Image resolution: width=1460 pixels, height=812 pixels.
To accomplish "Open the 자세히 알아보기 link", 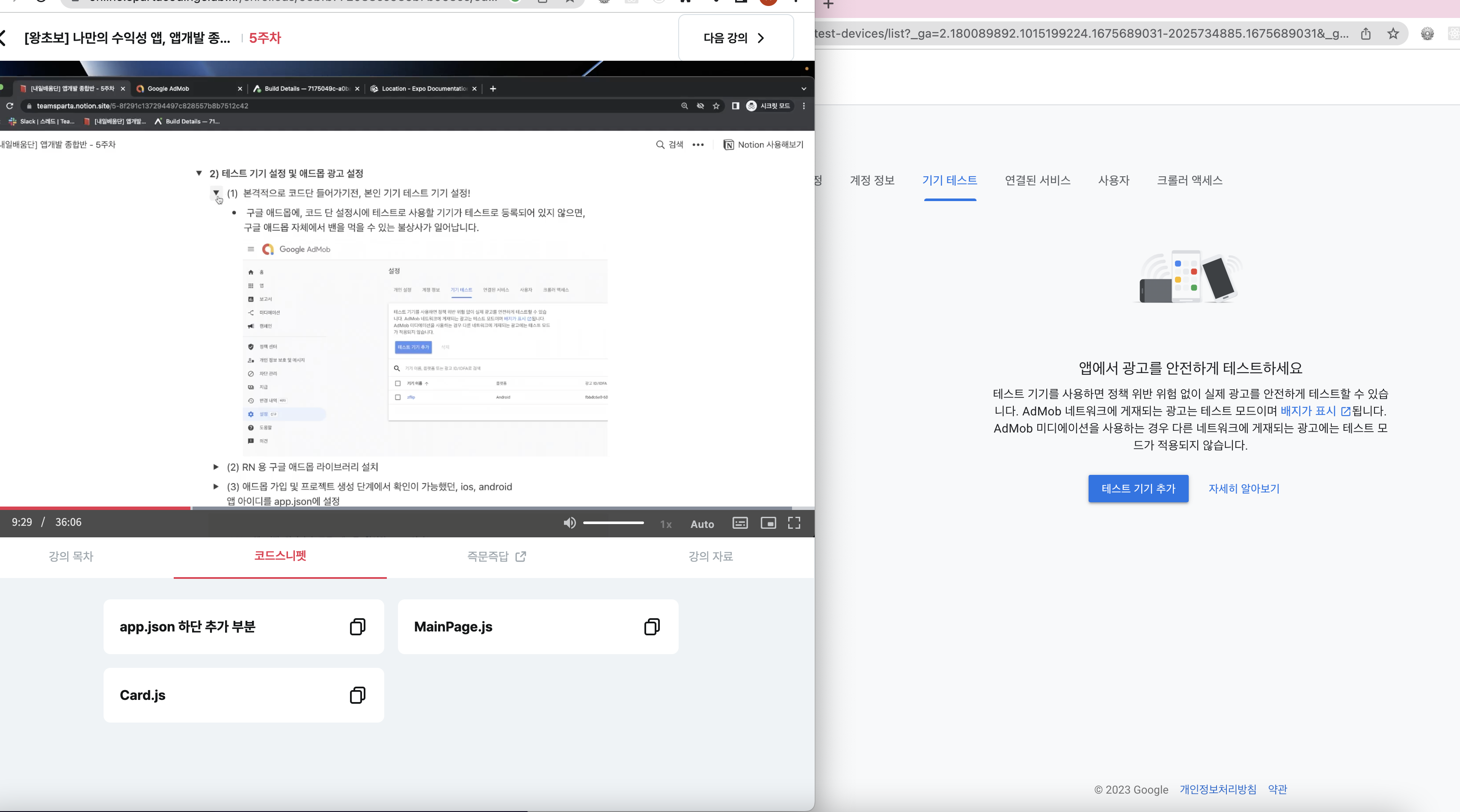I will [1244, 489].
